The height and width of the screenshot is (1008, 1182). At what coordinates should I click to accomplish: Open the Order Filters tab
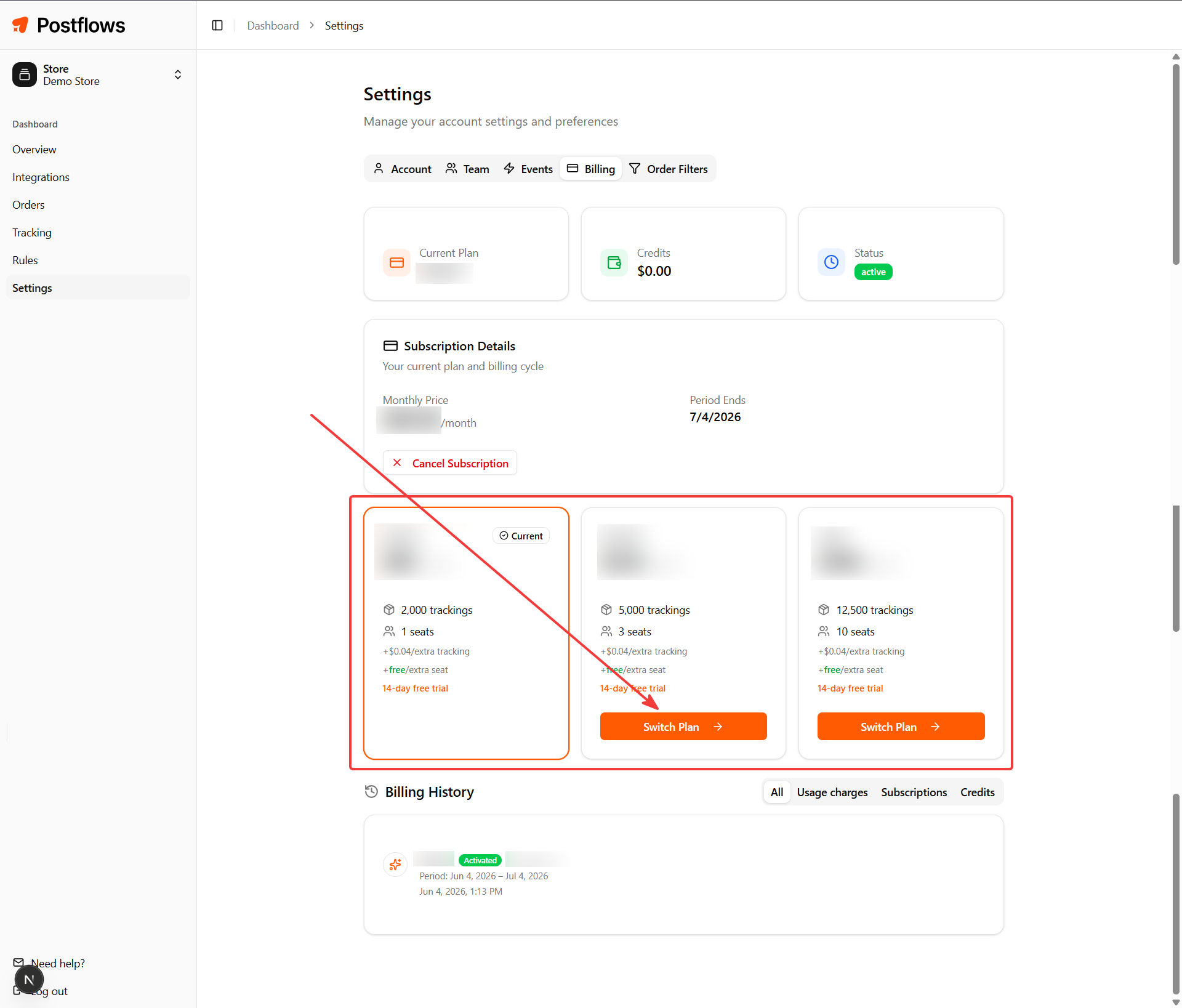669,169
